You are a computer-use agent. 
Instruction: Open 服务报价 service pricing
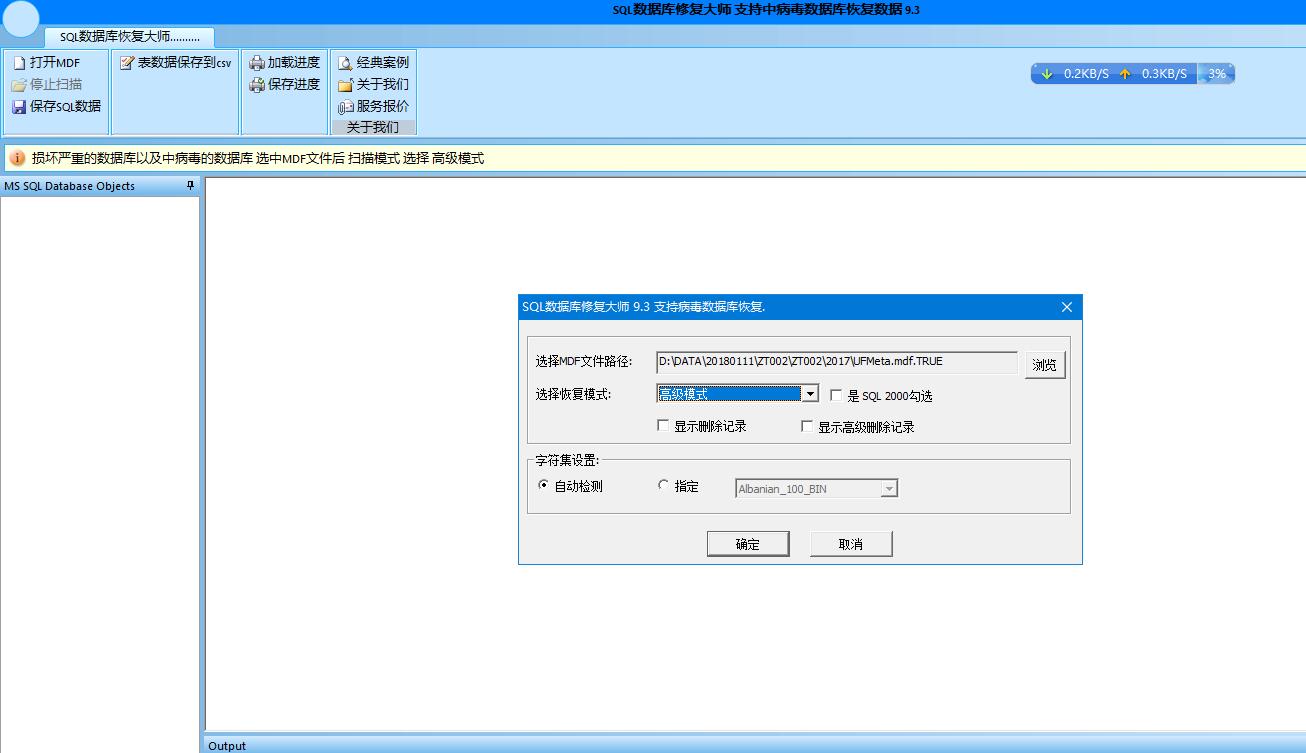coord(373,106)
